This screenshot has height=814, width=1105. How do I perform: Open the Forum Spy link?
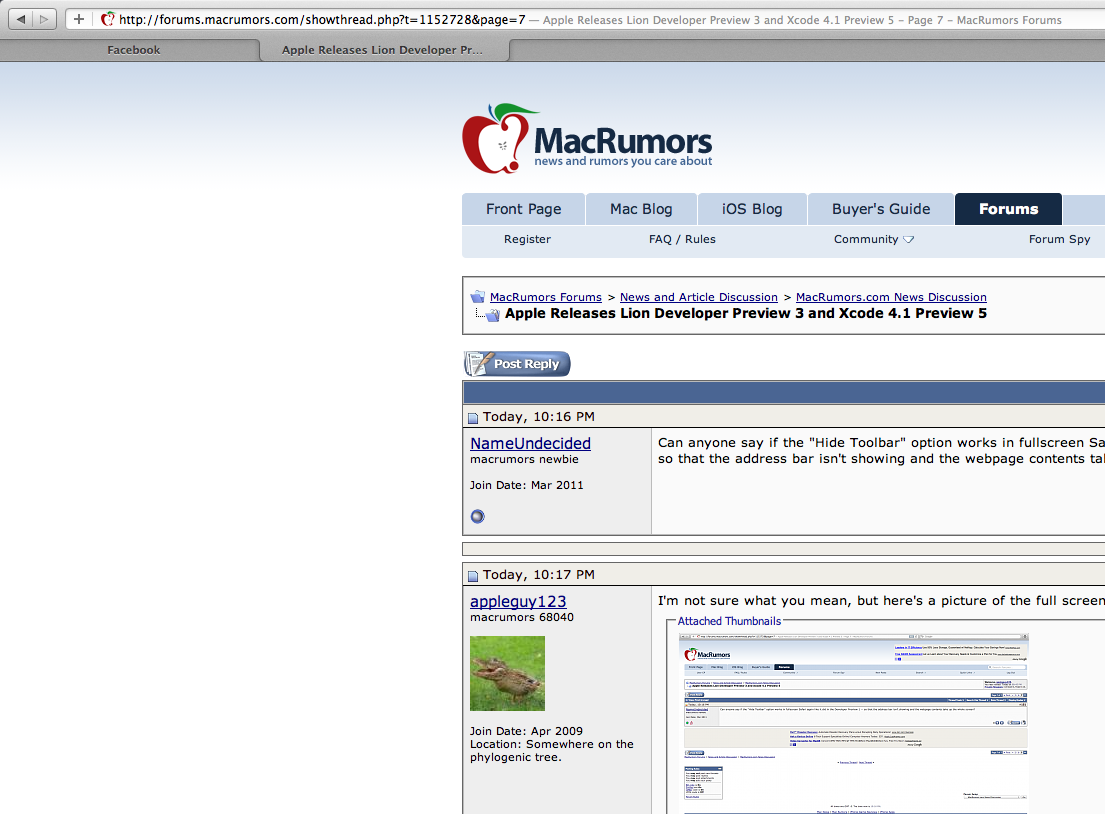1059,240
